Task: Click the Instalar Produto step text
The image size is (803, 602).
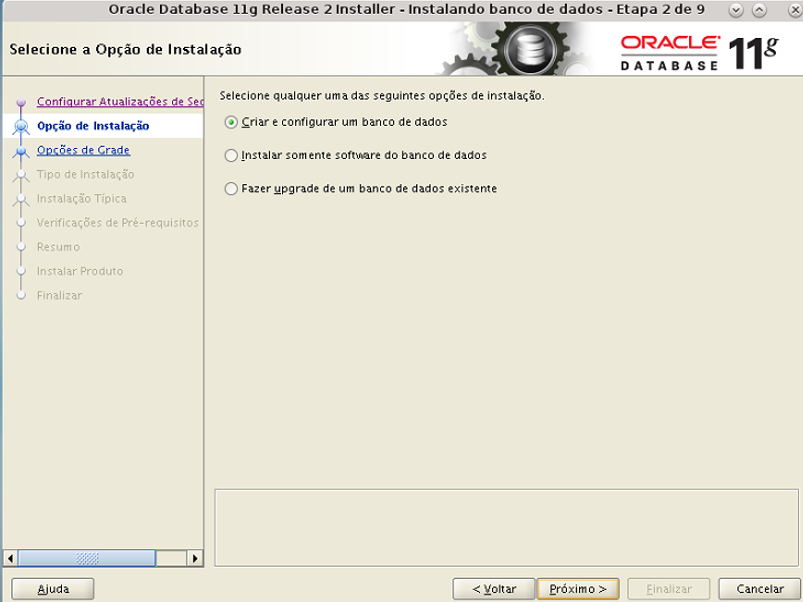Action: tap(80, 271)
